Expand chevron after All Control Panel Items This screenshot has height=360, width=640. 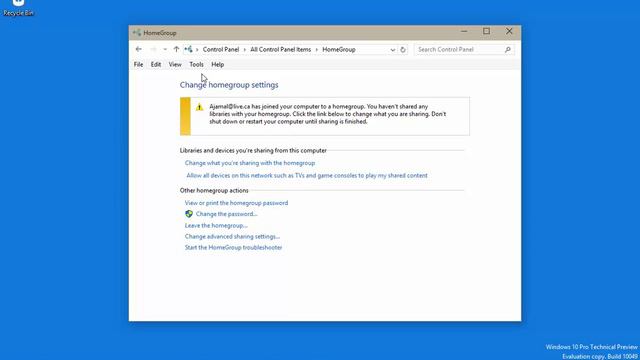click(317, 50)
